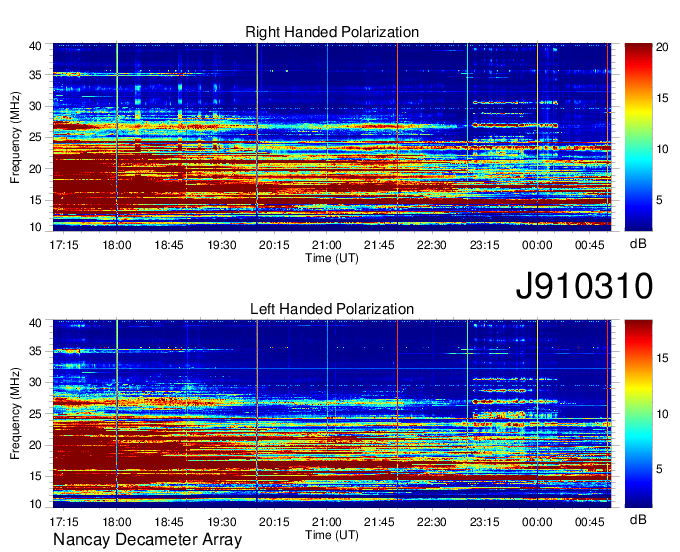Click the 22:30 time tick of Right Handed plot
Screen dimensions: 680x552
[432, 245]
